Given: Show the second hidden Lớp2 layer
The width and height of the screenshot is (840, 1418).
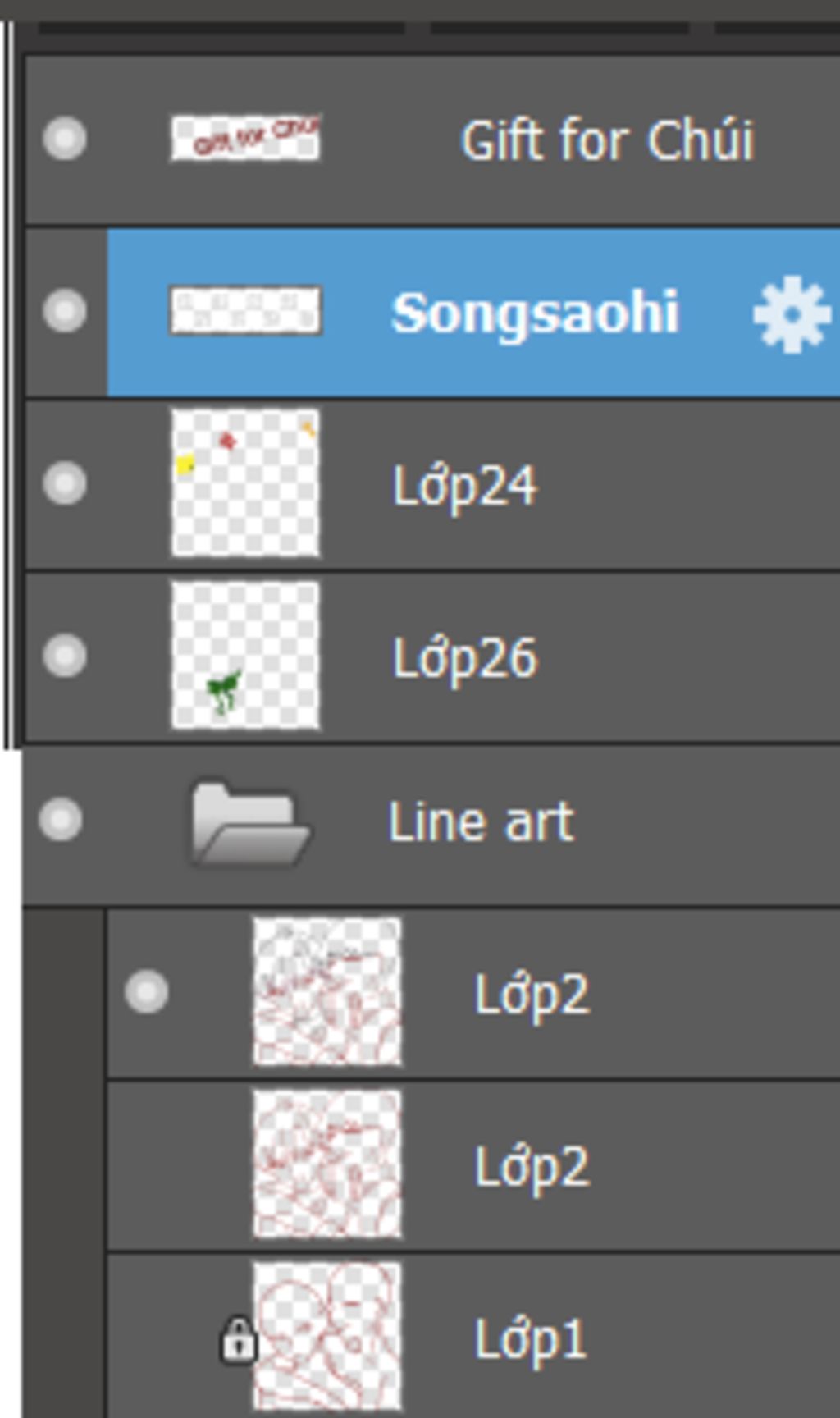Looking at the screenshot, I should [147, 1165].
